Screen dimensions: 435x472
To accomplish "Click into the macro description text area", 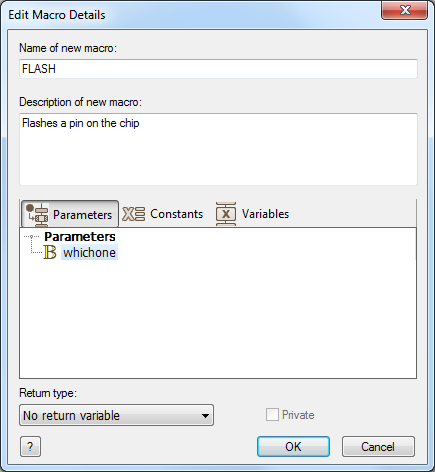I will pyautogui.click(x=218, y=149).
